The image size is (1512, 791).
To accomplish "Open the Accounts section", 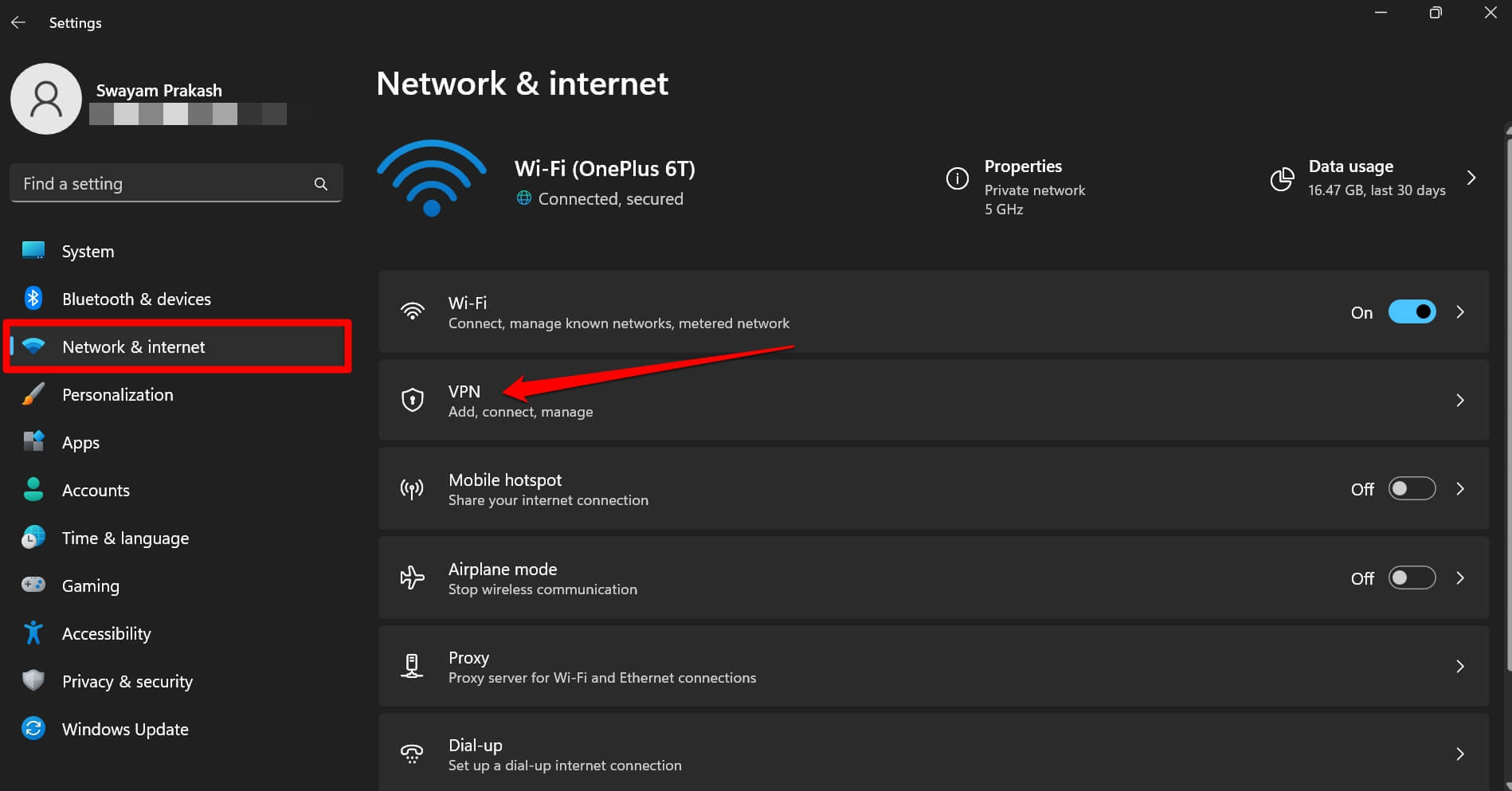I will point(96,490).
